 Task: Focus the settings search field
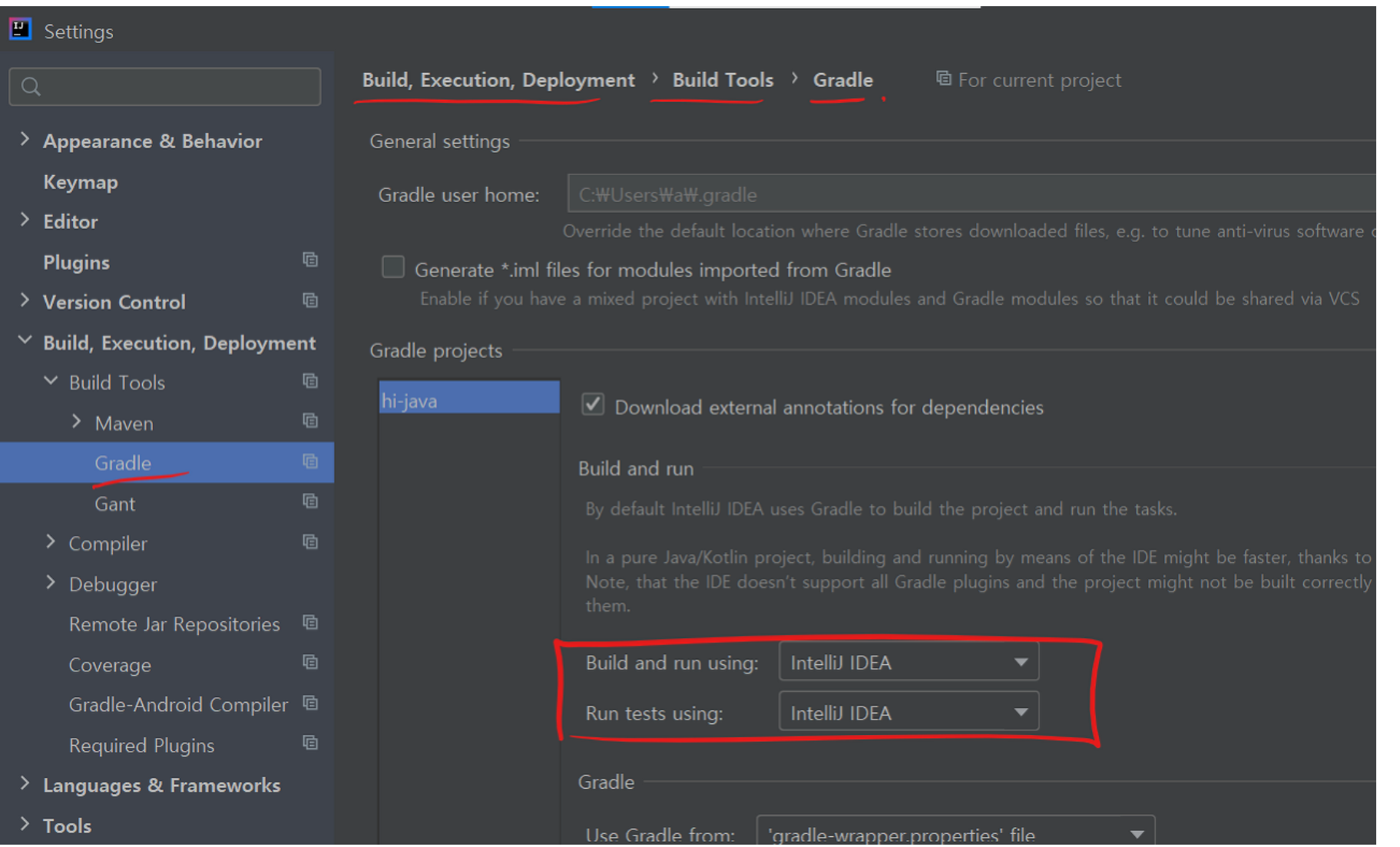pos(165,87)
